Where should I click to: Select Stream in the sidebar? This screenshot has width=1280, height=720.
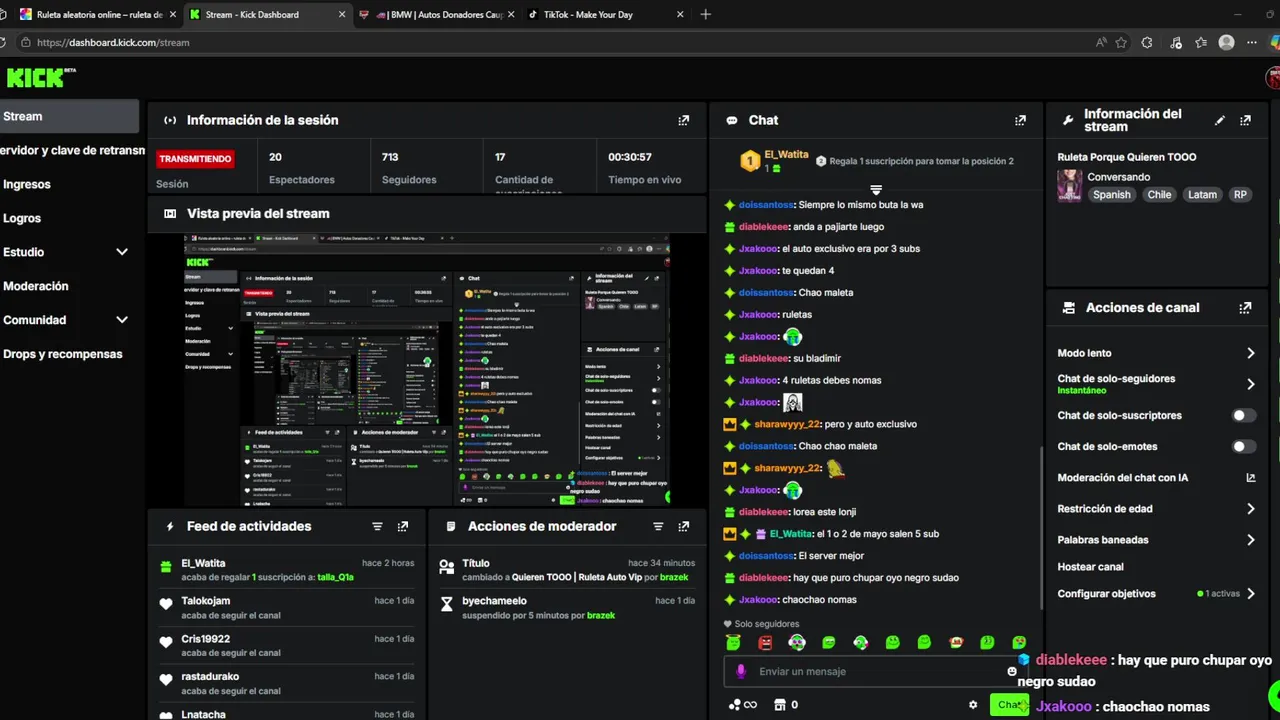pos(69,116)
